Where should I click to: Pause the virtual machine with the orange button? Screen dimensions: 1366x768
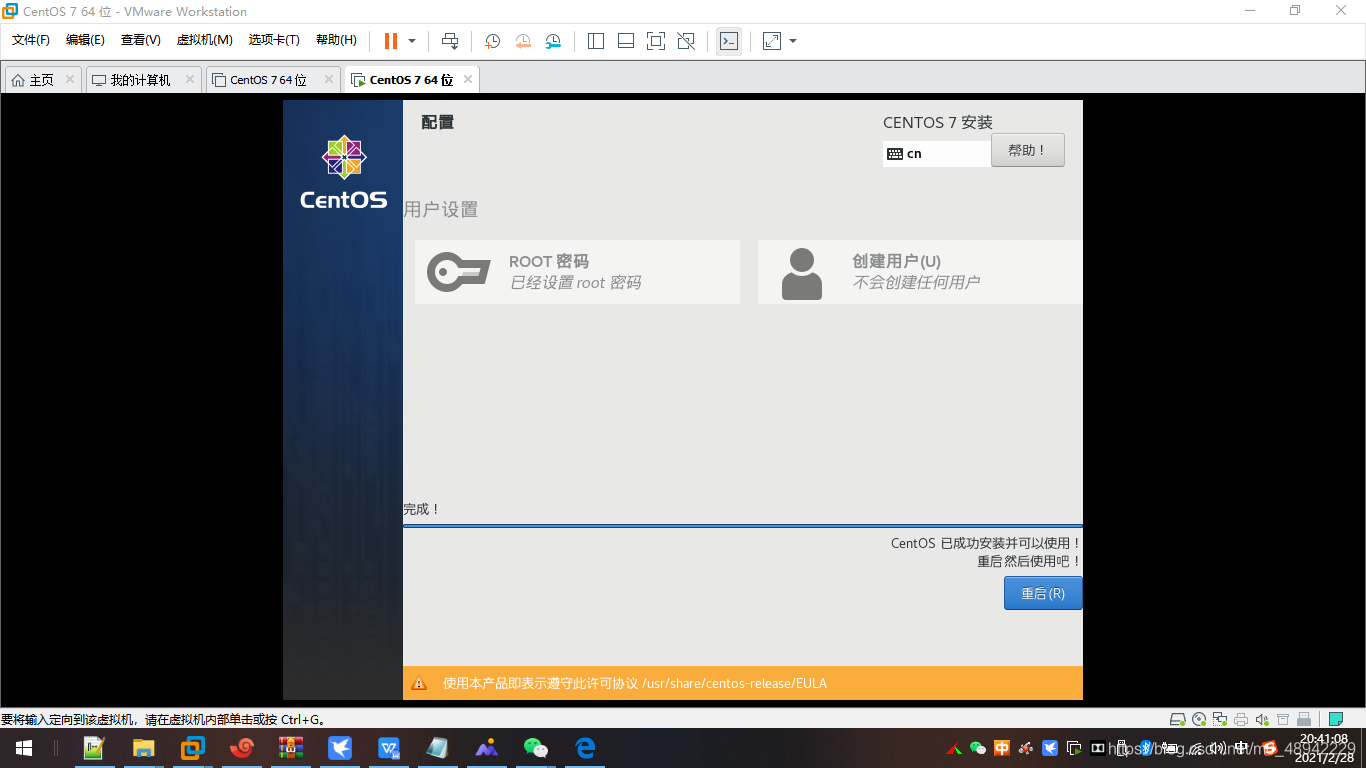coord(390,41)
